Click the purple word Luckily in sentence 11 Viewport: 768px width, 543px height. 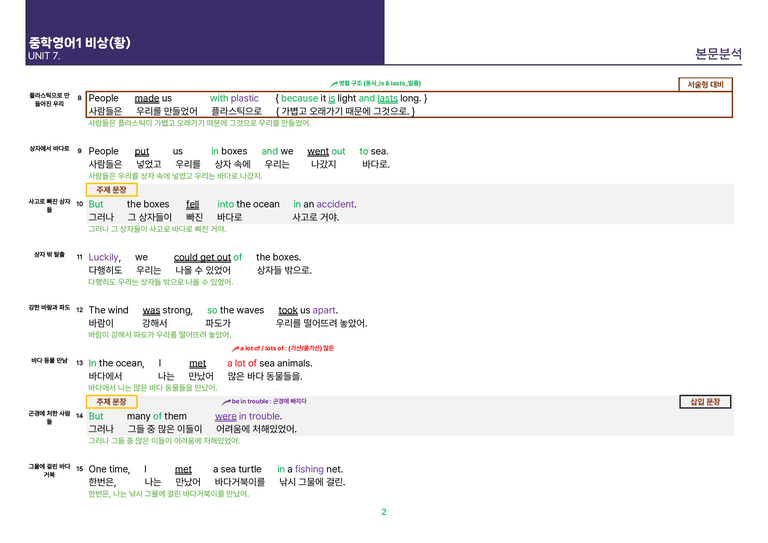point(103,257)
